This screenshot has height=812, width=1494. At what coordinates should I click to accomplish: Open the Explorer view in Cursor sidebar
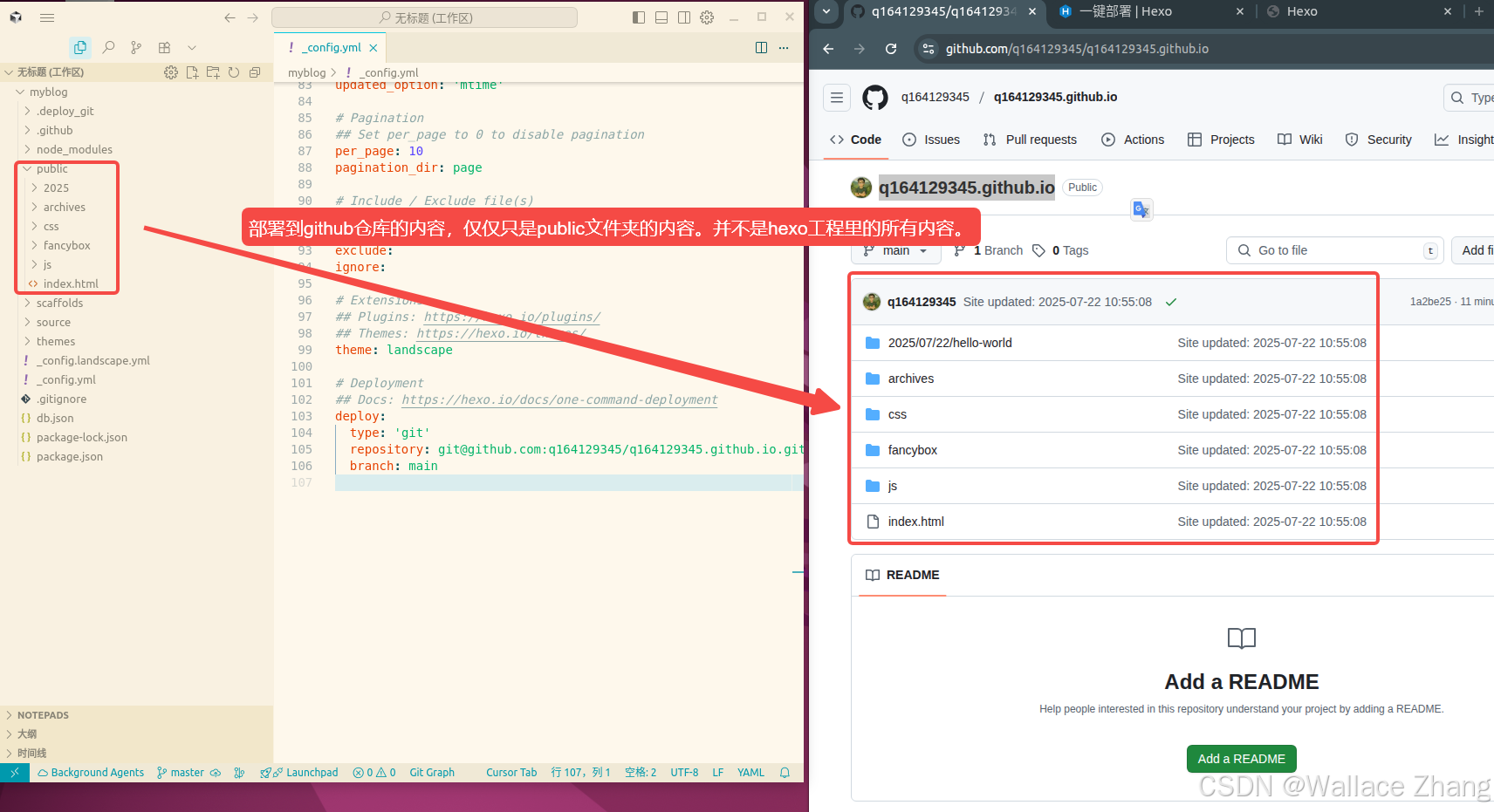80,47
